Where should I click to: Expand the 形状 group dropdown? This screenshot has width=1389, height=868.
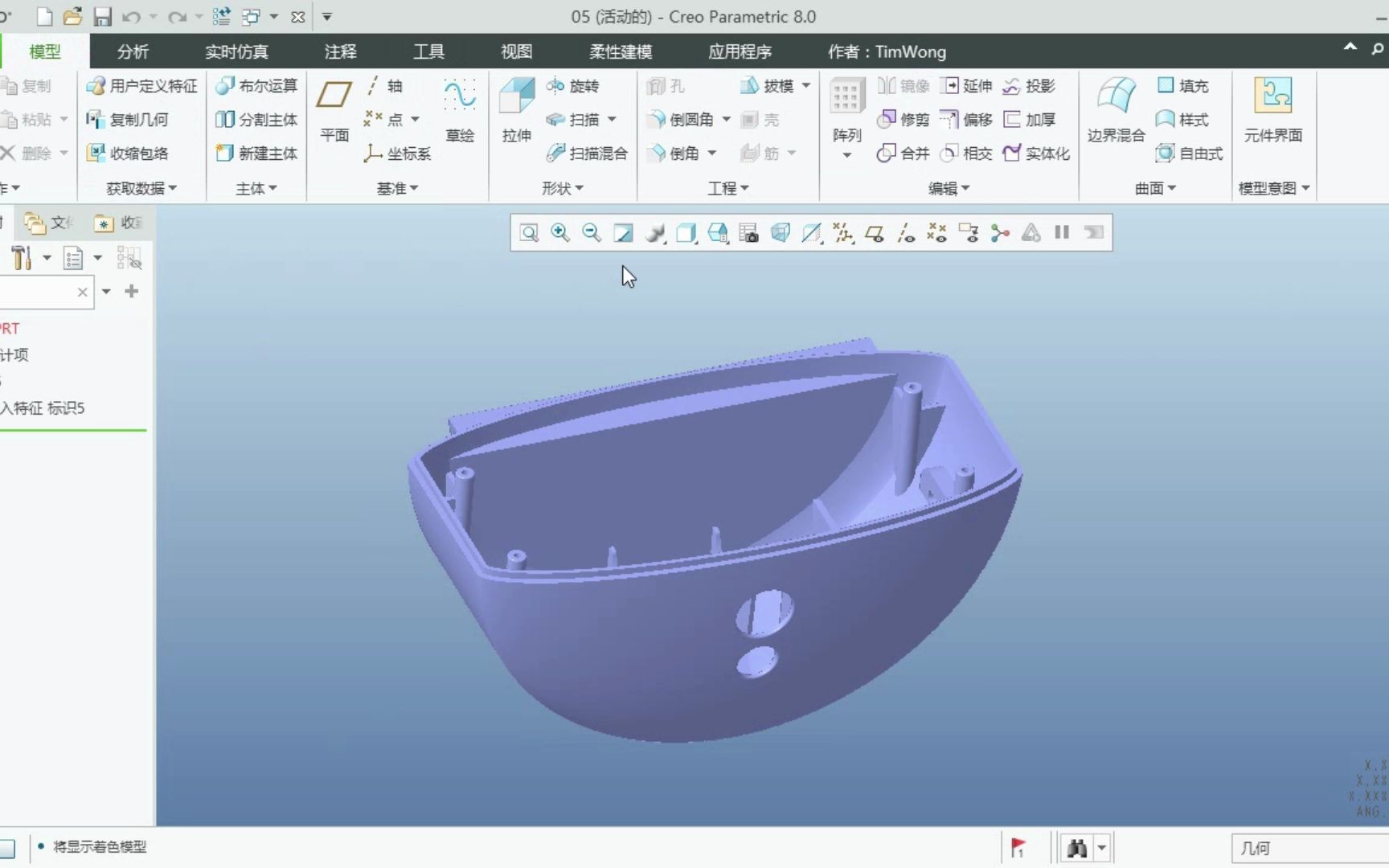(563, 188)
